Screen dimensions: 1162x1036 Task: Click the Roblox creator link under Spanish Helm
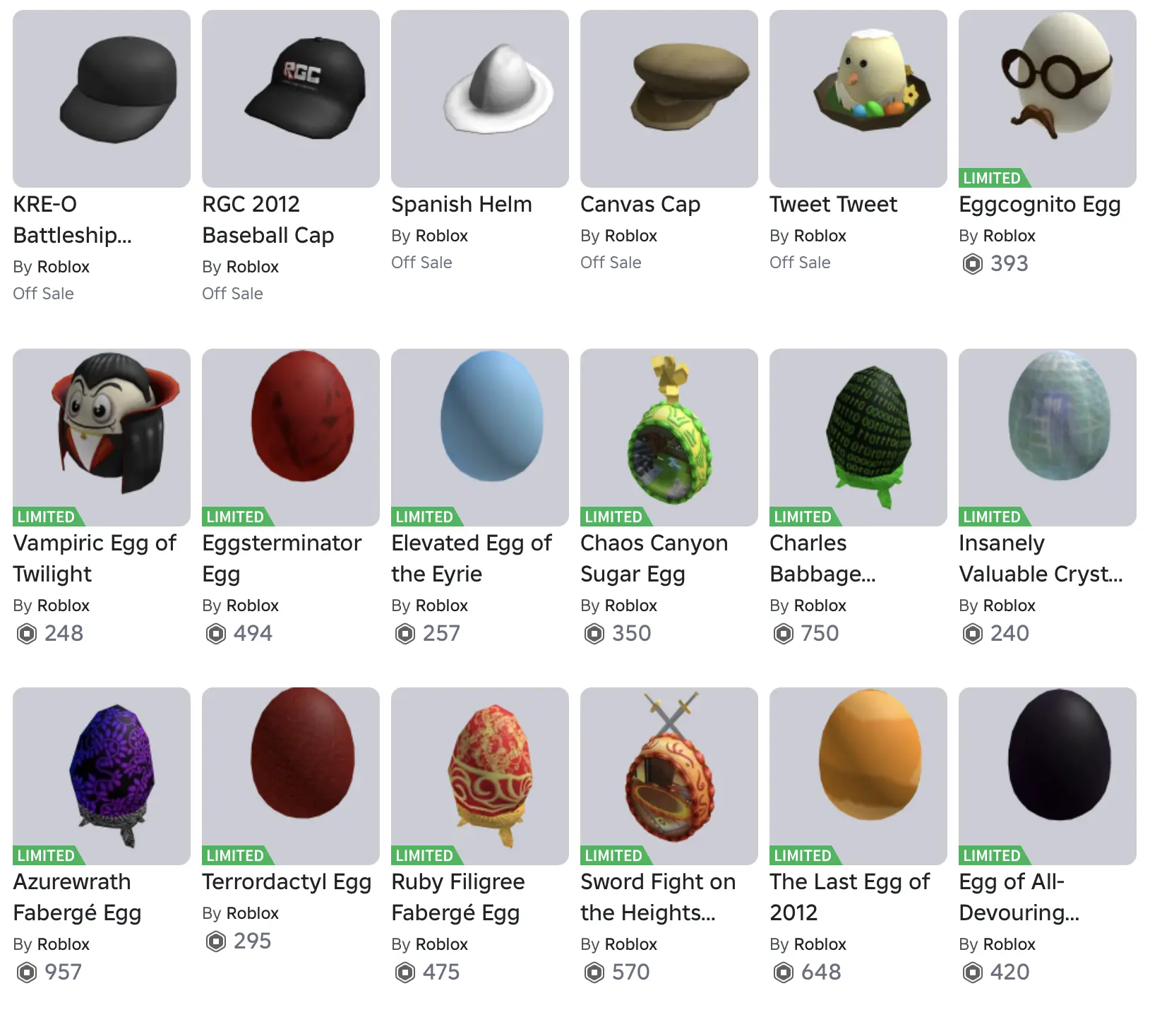pyautogui.click(x=442, y=236)
